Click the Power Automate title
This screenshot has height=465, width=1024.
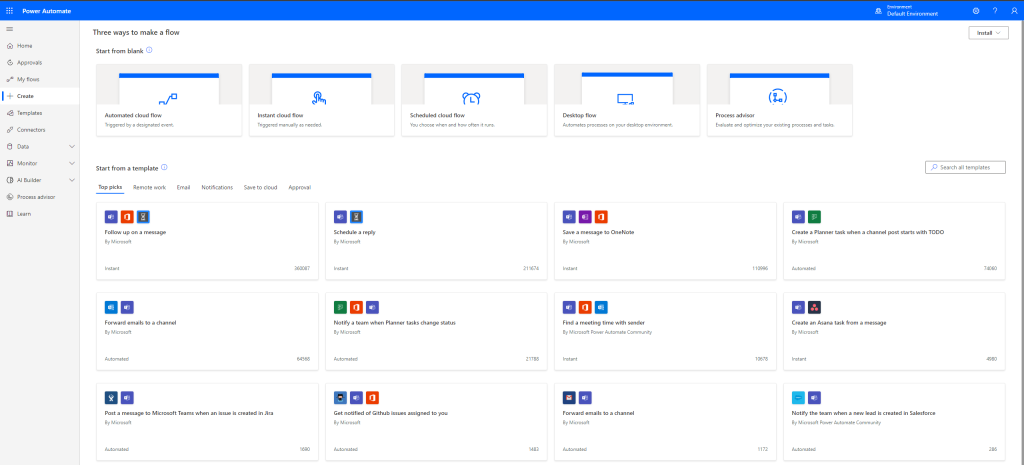47,11
